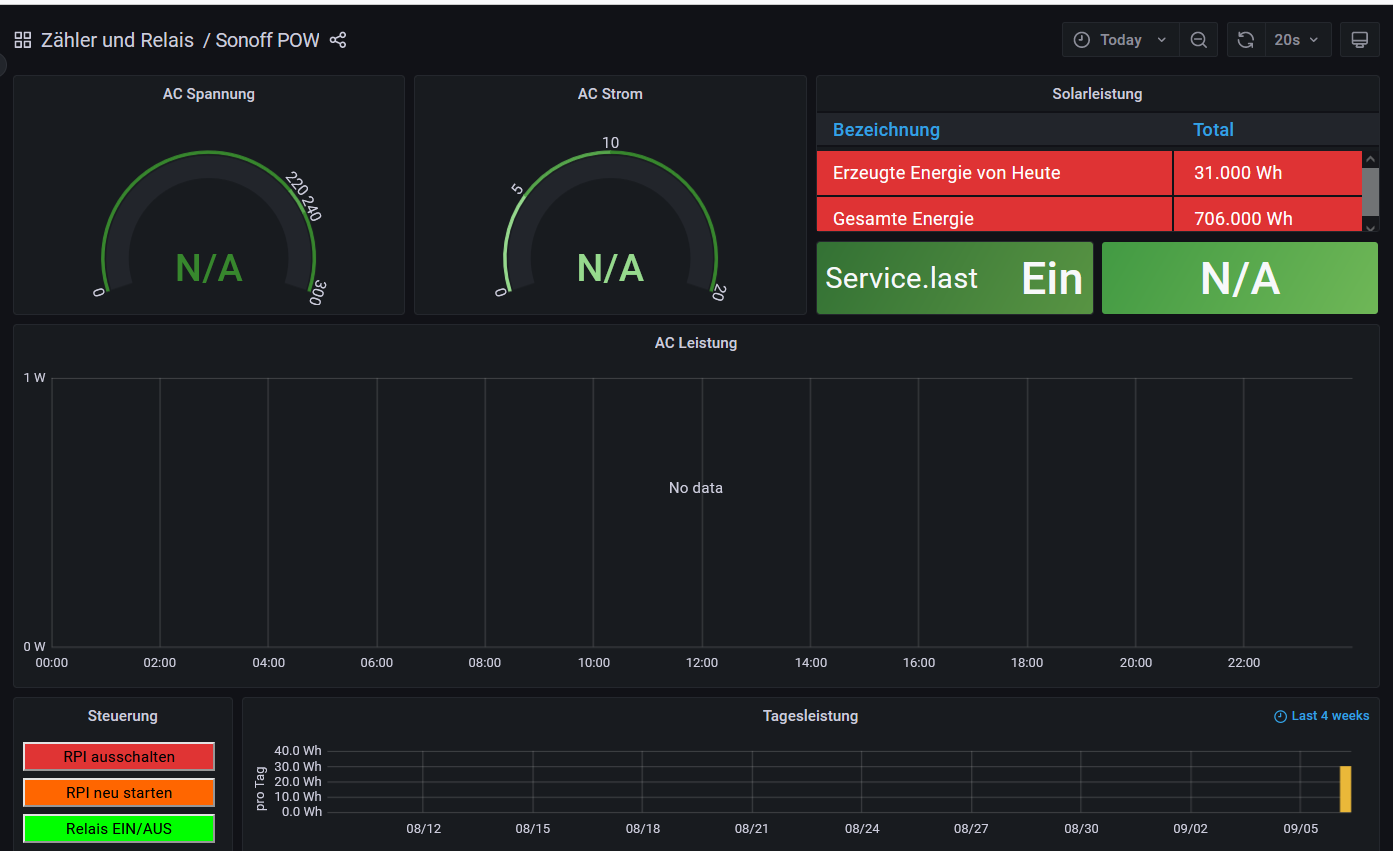
Task: Sort table by Bezeichnung column header
Action: point(886,130)
